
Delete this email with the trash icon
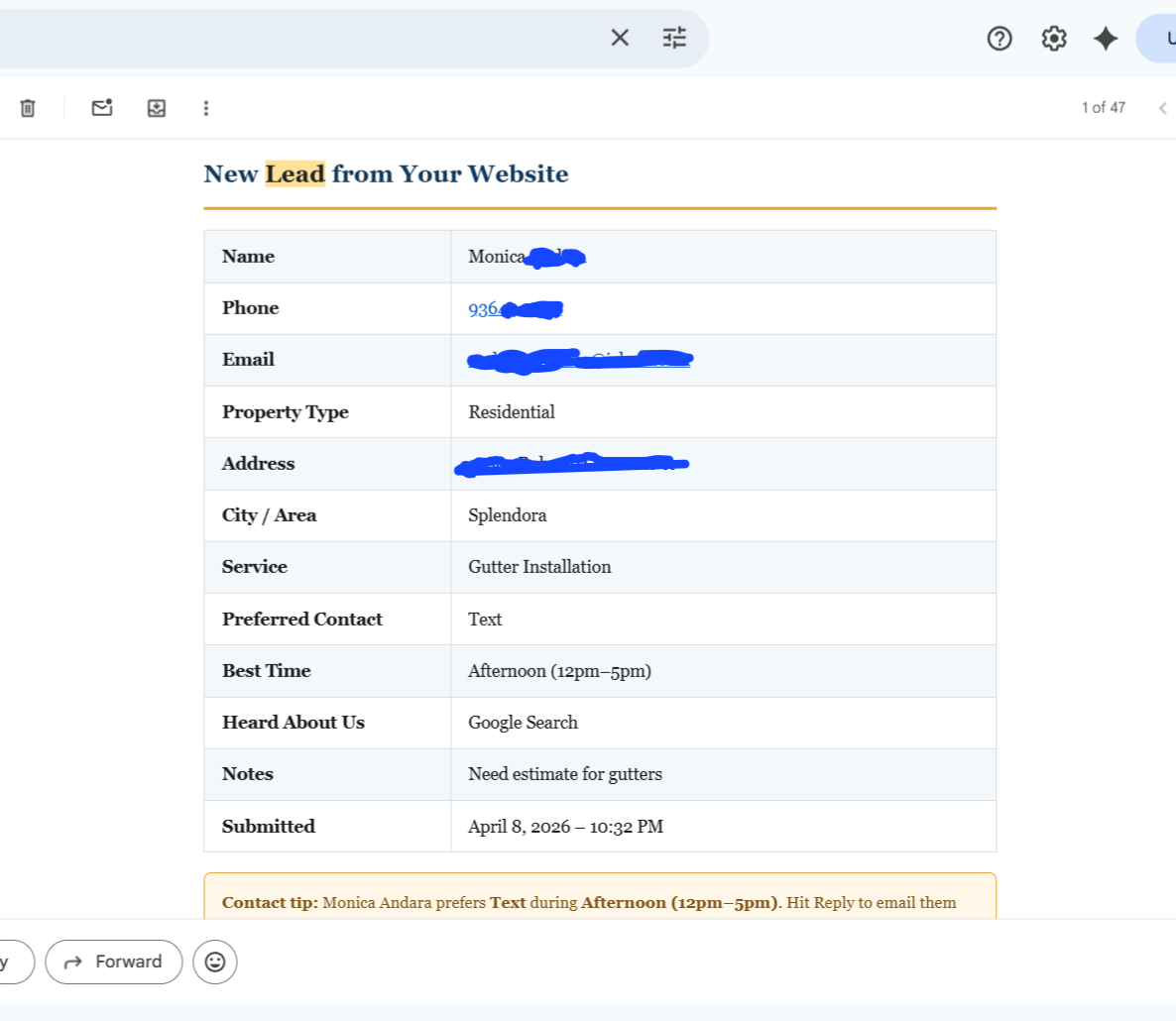[28, 108]
